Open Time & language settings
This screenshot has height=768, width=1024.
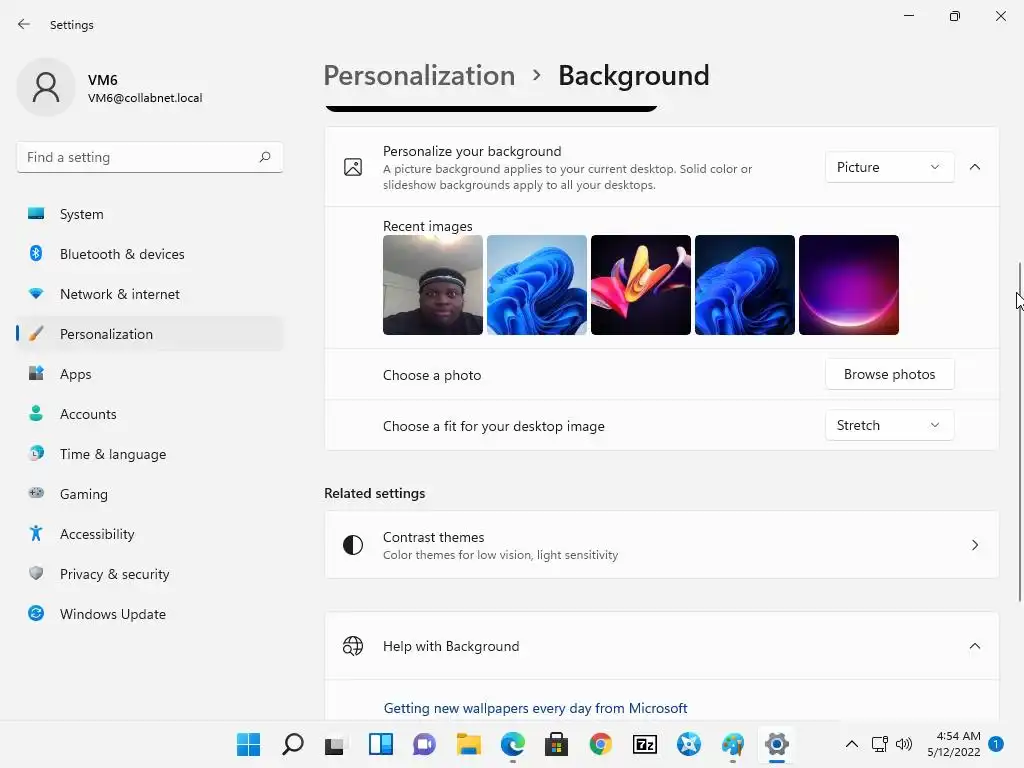pos(150,454)
